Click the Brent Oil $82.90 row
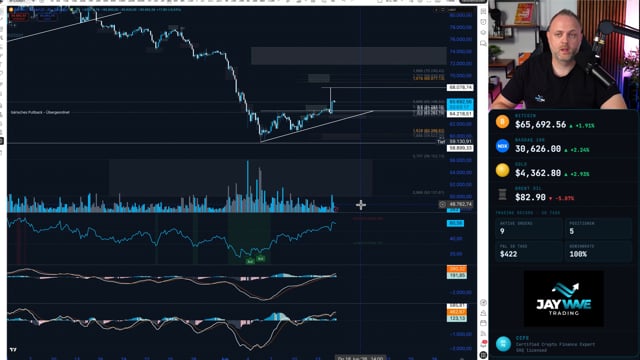 click(564, 194)
